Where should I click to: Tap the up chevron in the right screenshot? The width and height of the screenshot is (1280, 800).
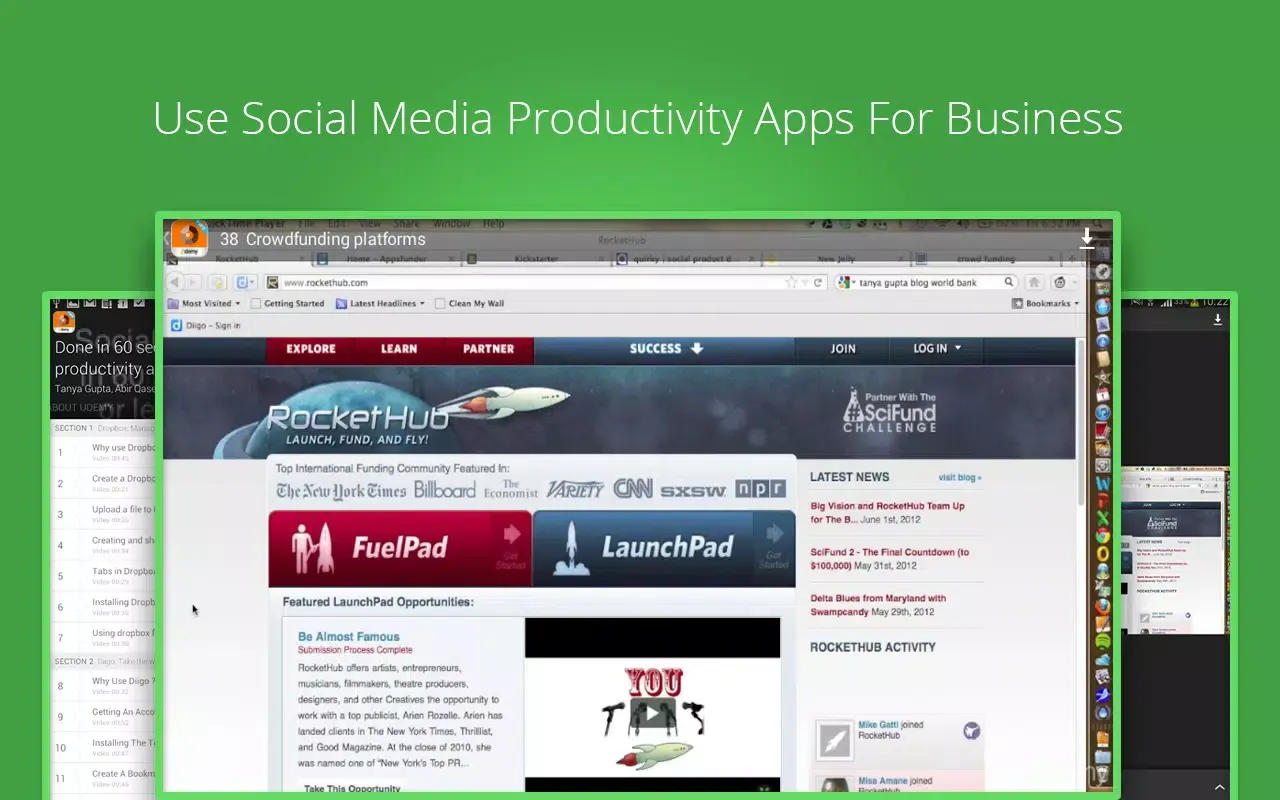(1219, 788)
